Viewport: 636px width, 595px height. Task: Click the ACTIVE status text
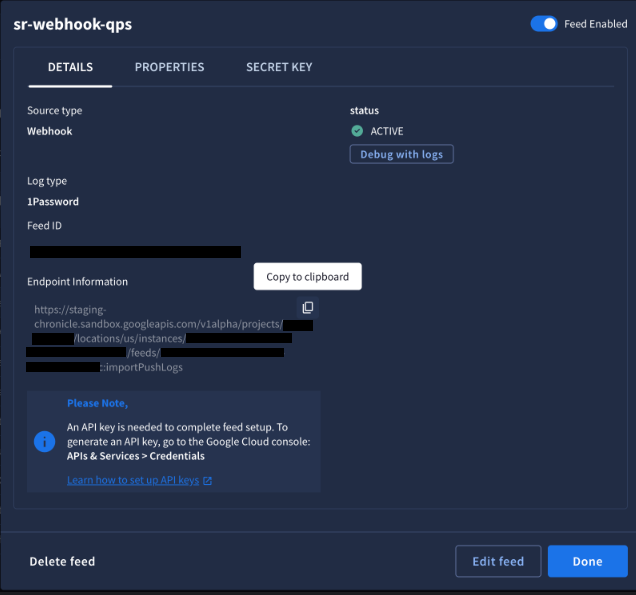click(x=387, y=131)
